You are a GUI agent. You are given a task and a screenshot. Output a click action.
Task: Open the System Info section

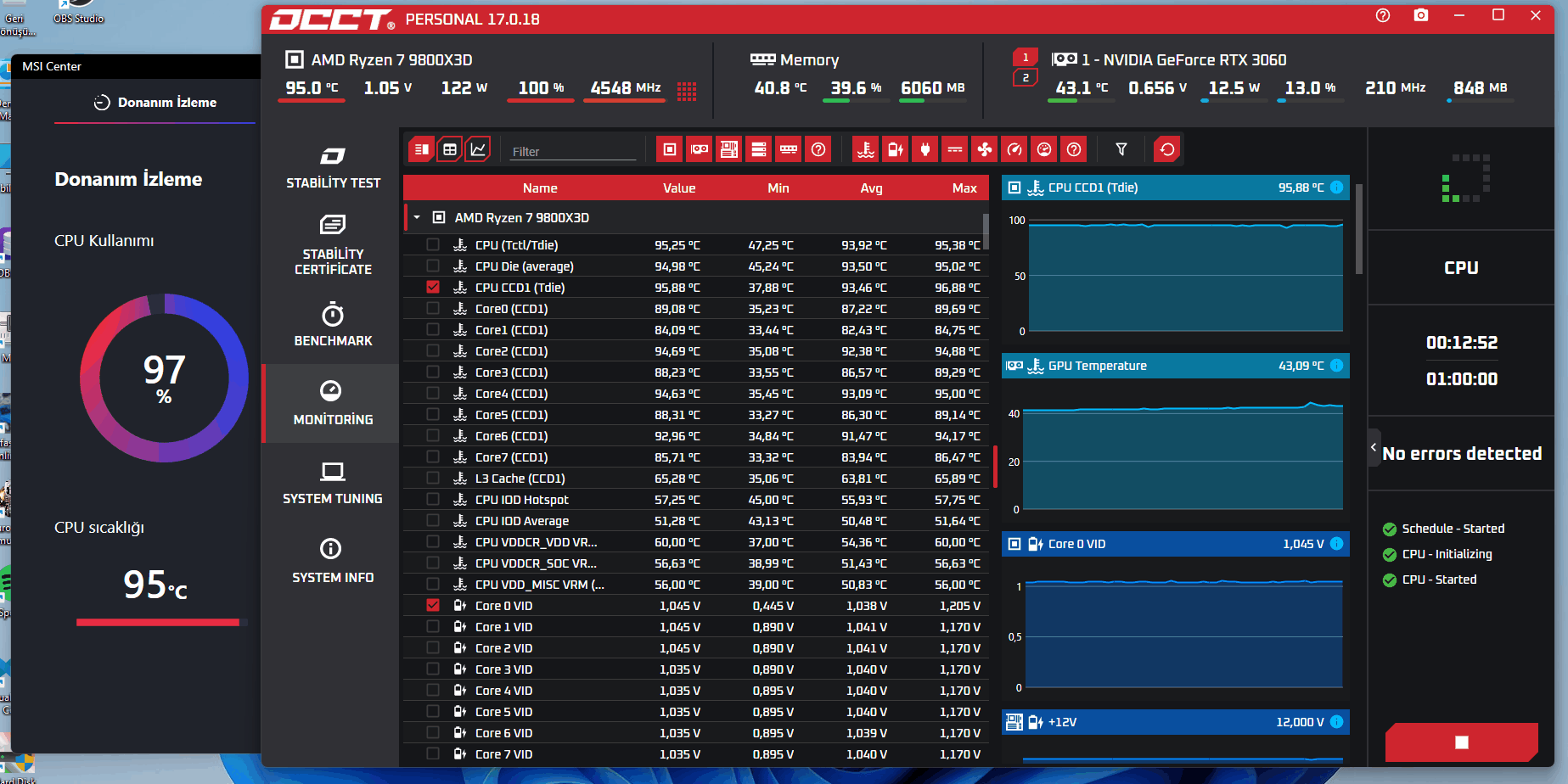click(x=333, y=561)
